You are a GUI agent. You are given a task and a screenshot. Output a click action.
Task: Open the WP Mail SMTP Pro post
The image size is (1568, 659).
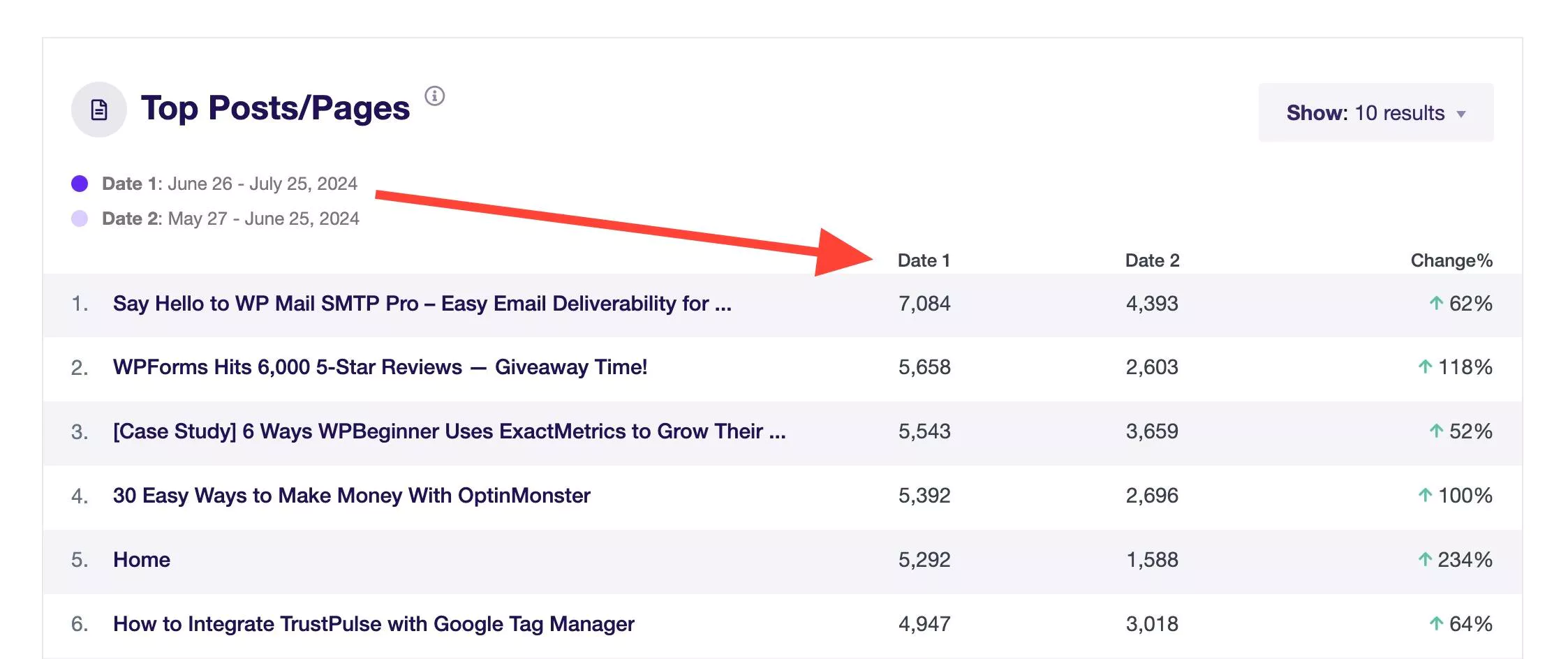point(422,304)
